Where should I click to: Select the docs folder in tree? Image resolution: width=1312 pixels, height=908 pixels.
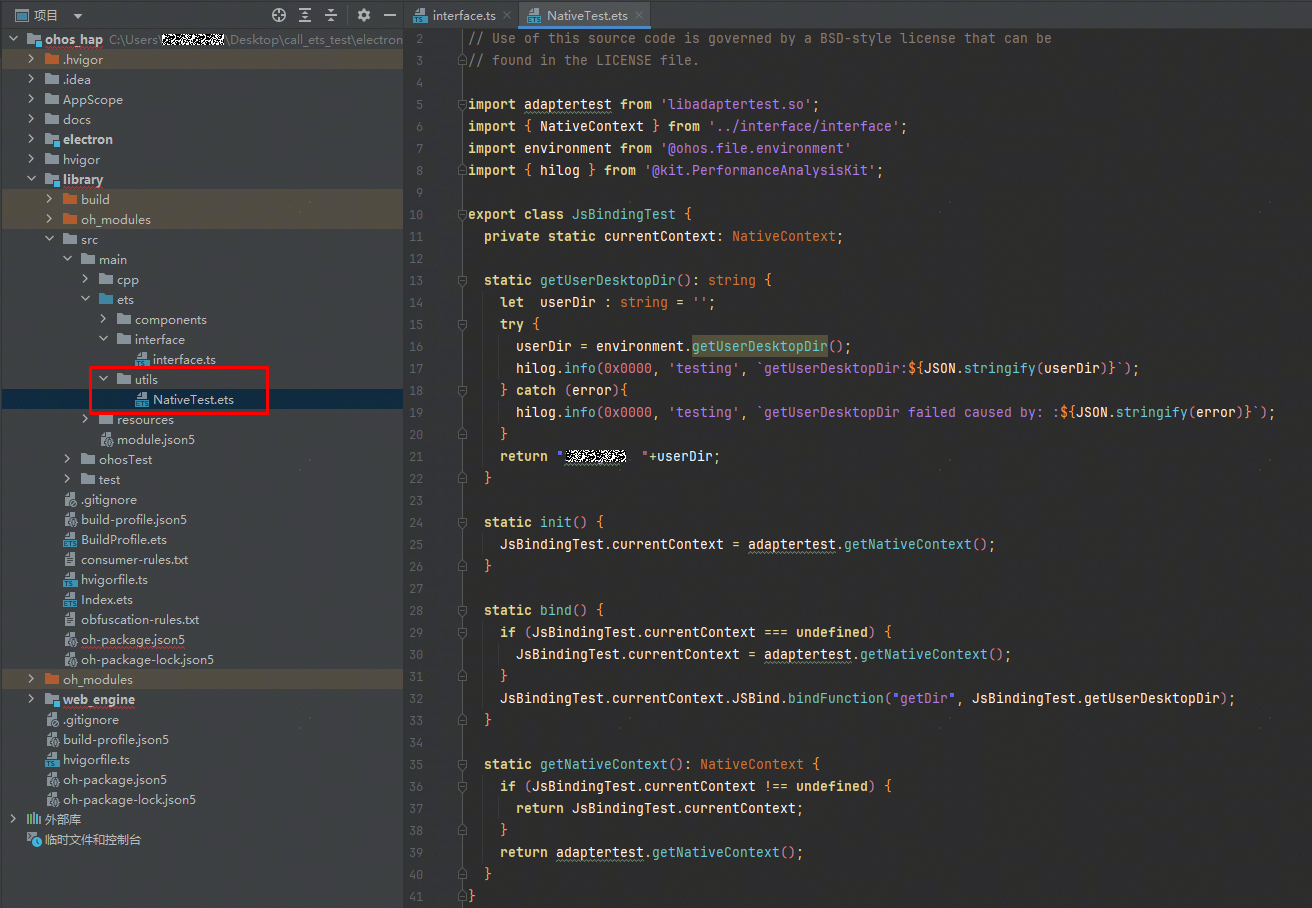click(77, 120)
